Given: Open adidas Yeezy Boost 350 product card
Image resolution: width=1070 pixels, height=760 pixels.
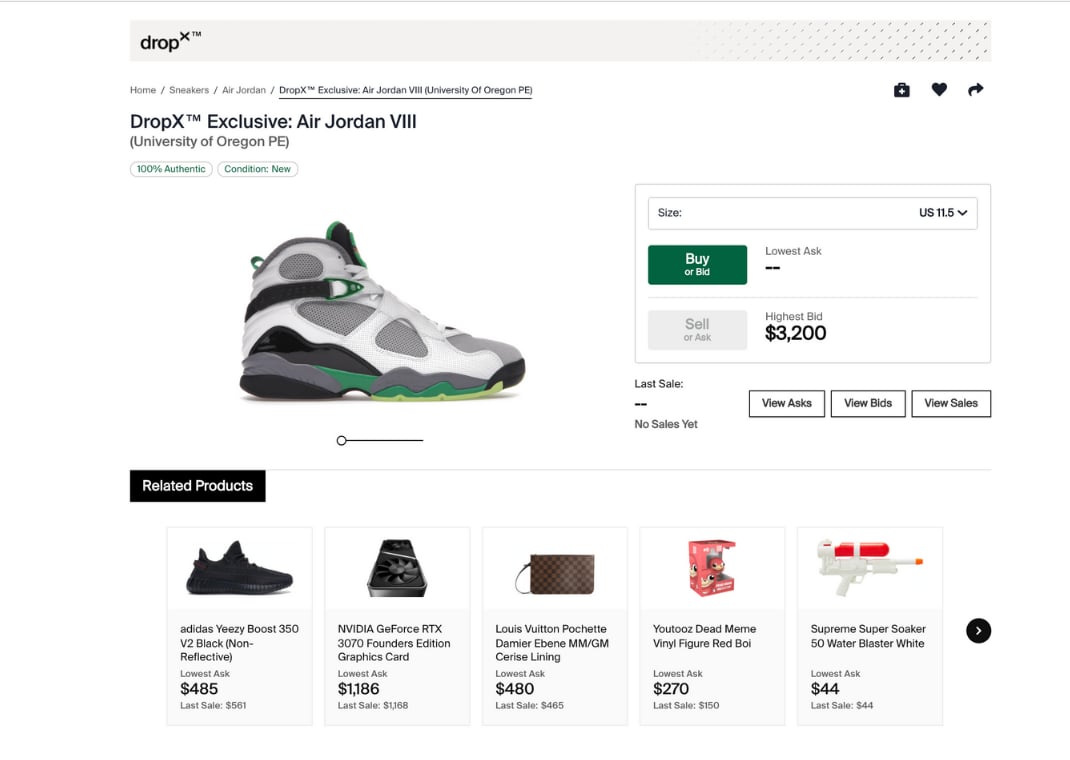Looking at the screenshot, I should coord(239,625).
